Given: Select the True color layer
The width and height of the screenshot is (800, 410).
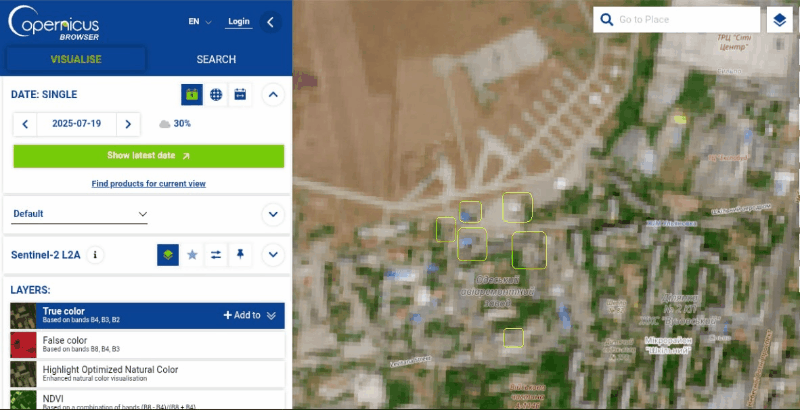Looking at the screenshot, I should tap(147, 316).
